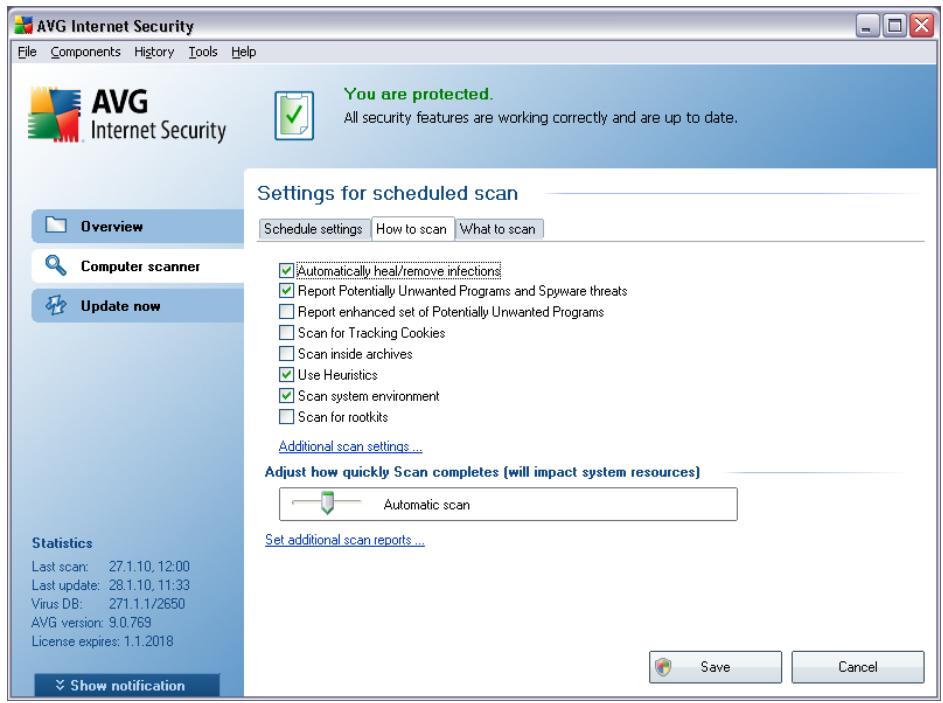Click the Computer scanner magnifier icon

(x=55, y=265)
